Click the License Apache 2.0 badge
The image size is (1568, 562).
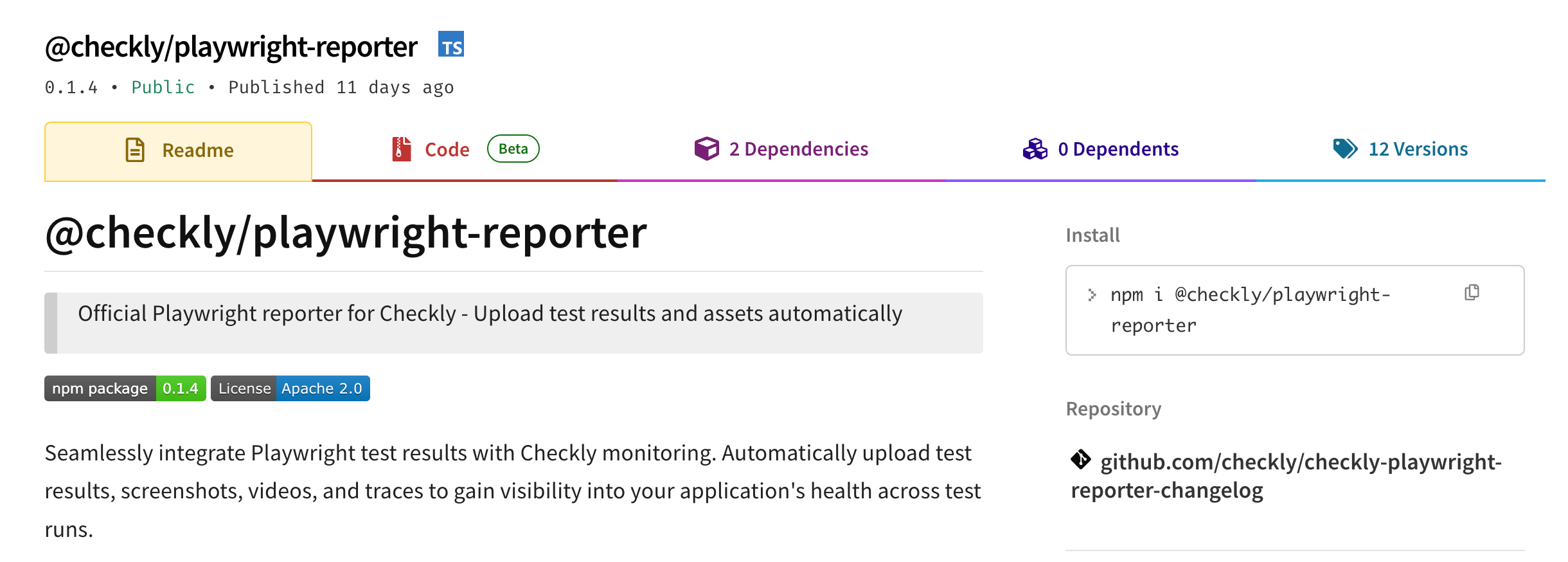click(x=290, y=388)
